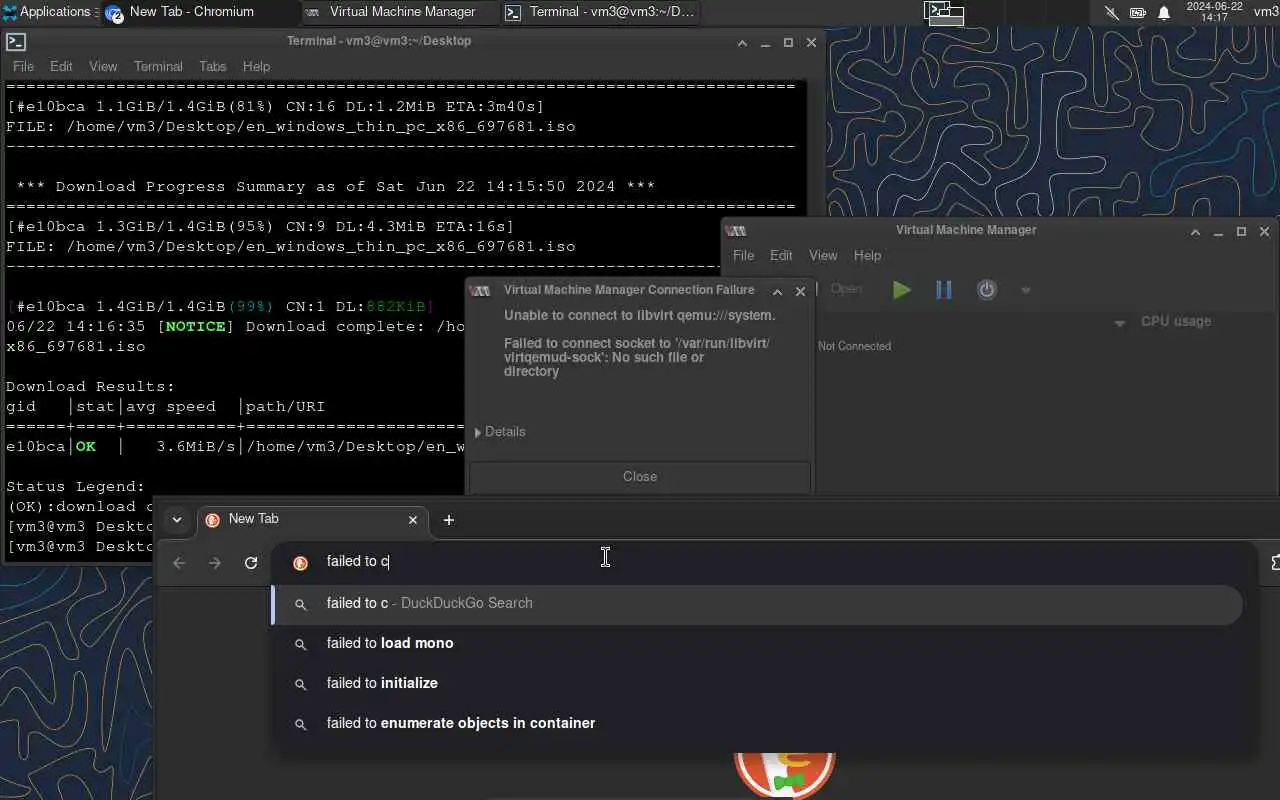
Task: Roll up Virtual Machine Manager window with caret icon
Action: pyautogui.click(x=1195, y=232)
